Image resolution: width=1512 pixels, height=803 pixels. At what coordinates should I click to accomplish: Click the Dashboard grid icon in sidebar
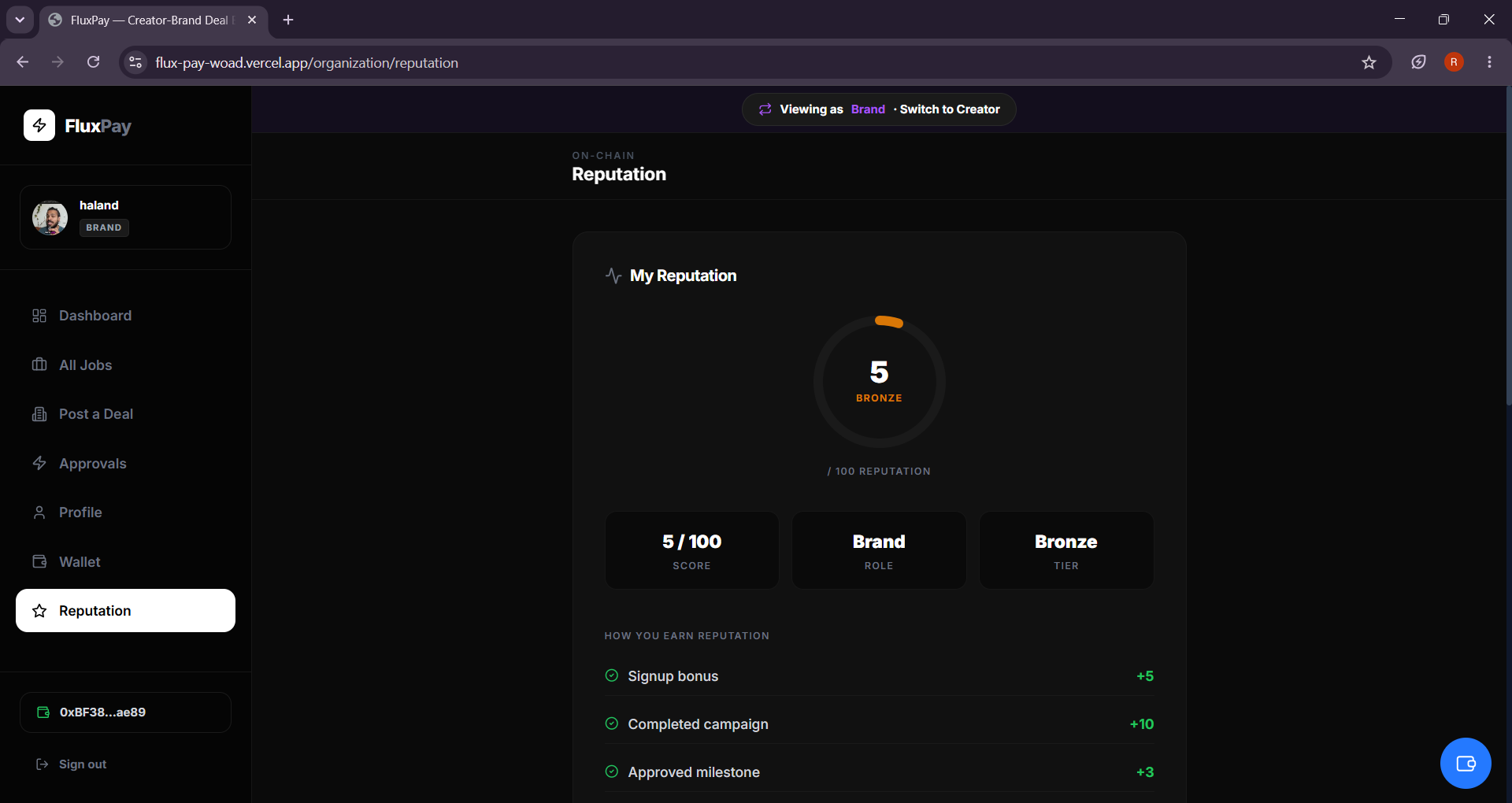[39, 316]
